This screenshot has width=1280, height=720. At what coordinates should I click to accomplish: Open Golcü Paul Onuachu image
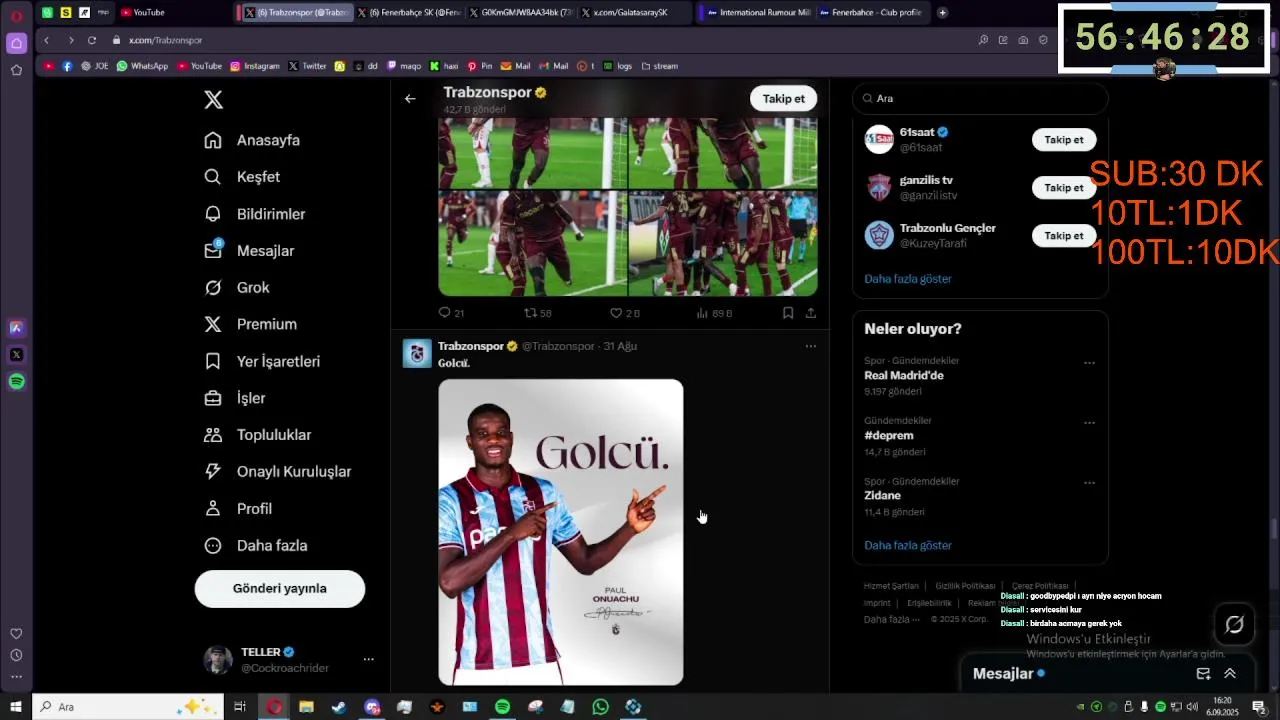click(x=561, y=532)
